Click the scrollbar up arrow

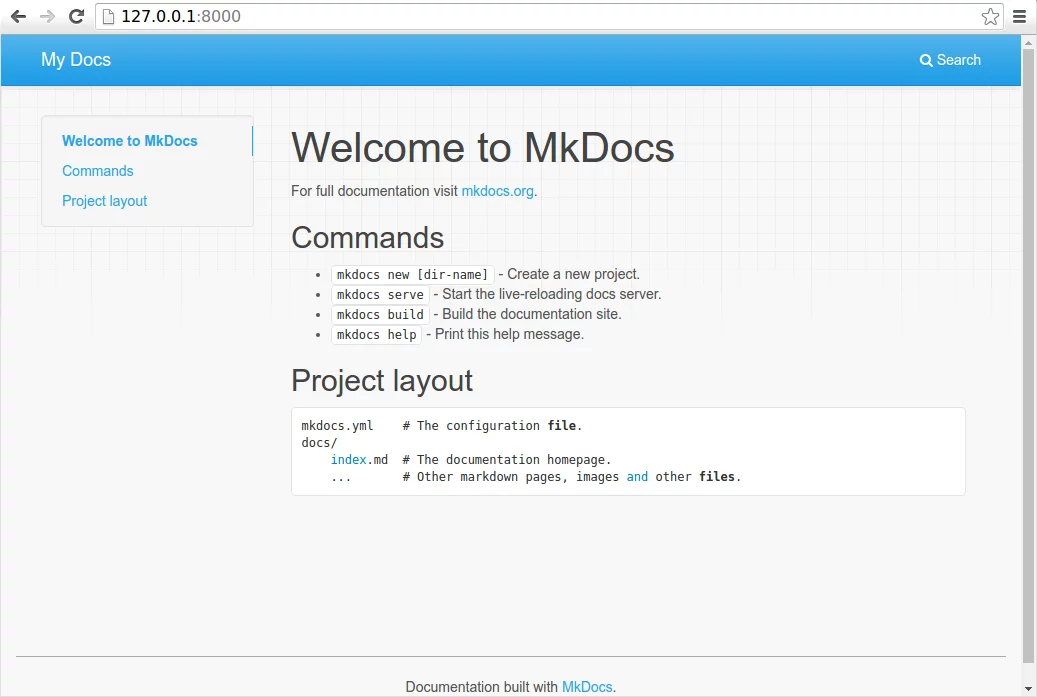coord(1028,41)
